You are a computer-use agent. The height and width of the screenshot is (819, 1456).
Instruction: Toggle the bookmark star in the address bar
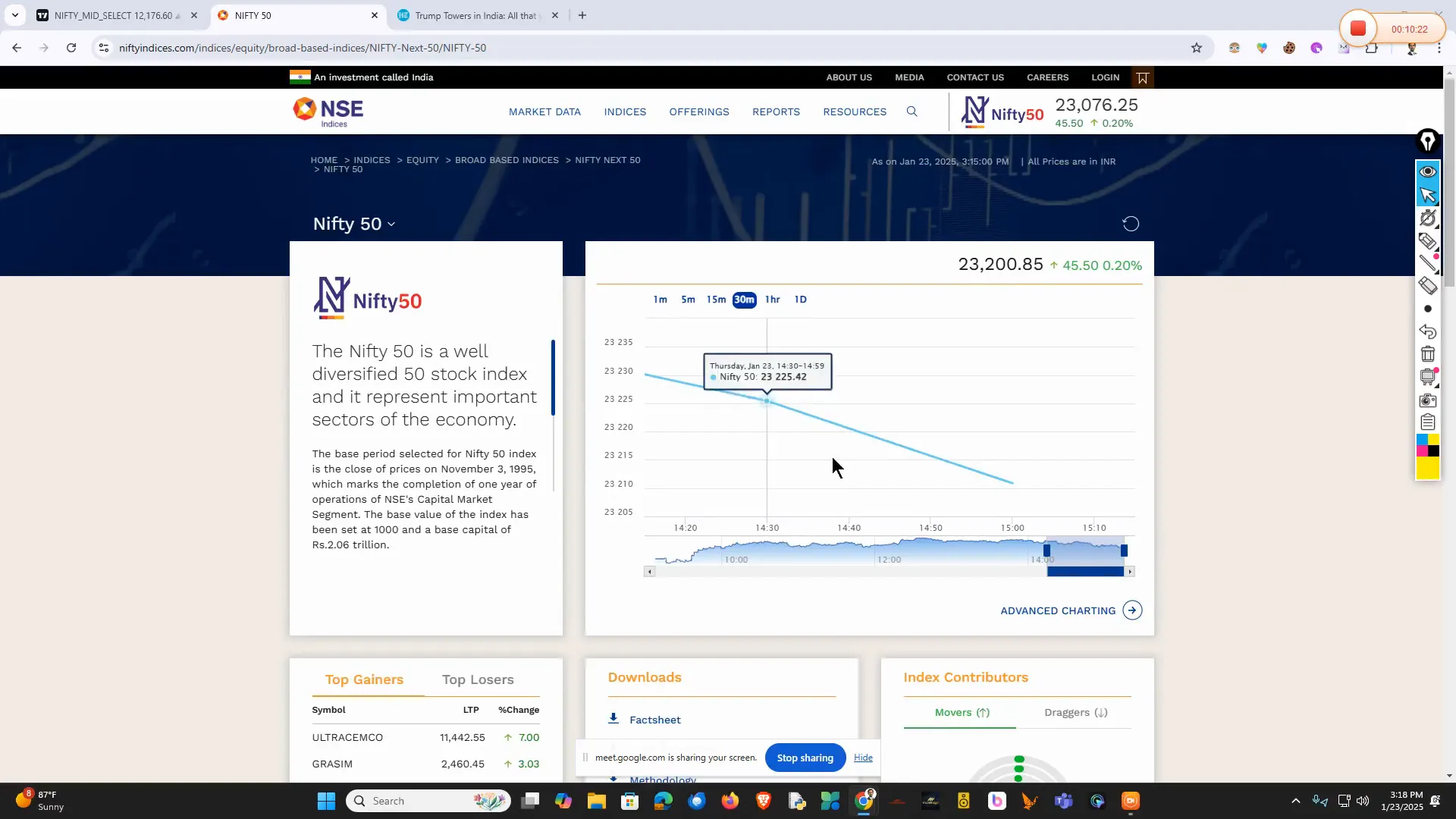(1197, 47)
